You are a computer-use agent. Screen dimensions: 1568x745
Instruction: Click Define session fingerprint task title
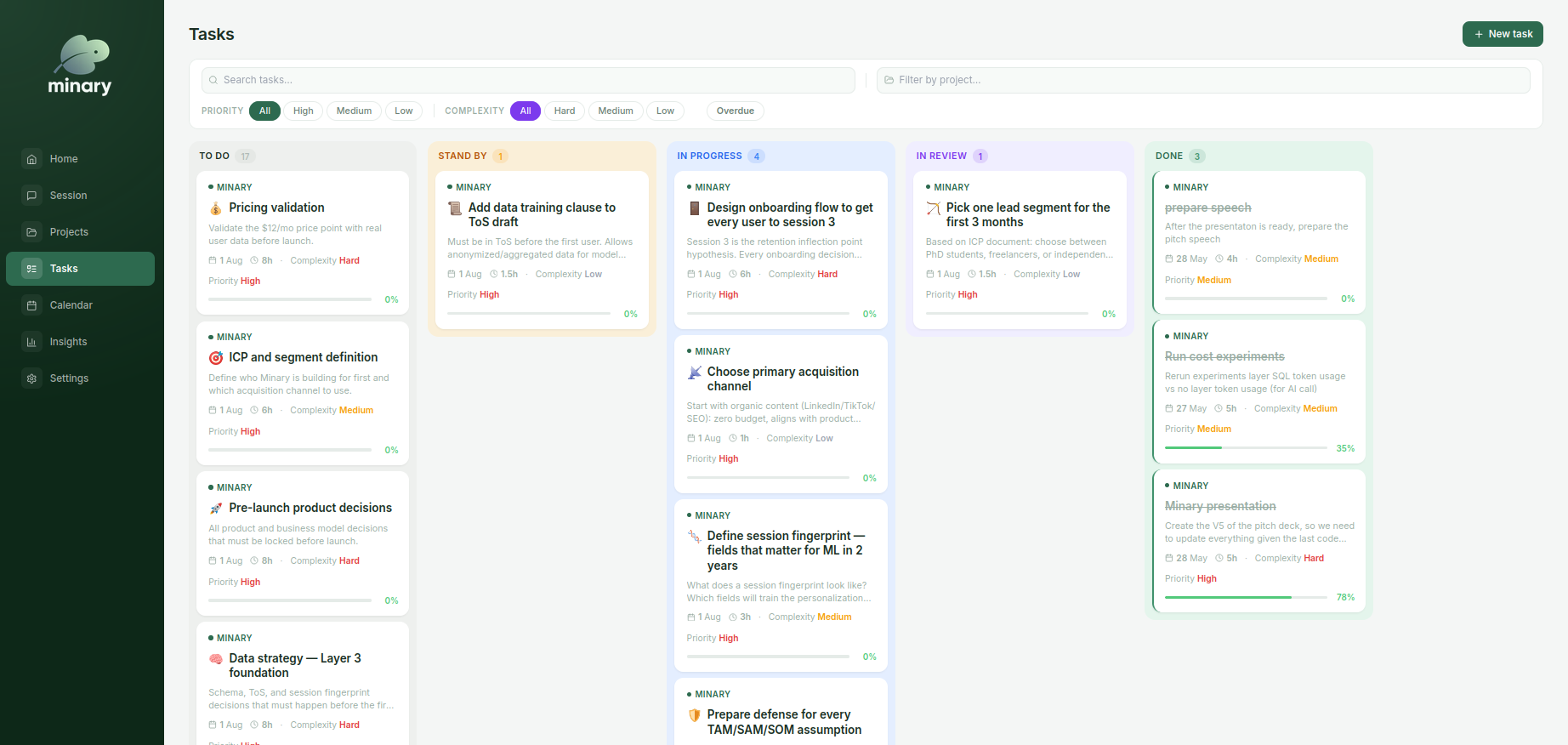[x=786, y=550]
